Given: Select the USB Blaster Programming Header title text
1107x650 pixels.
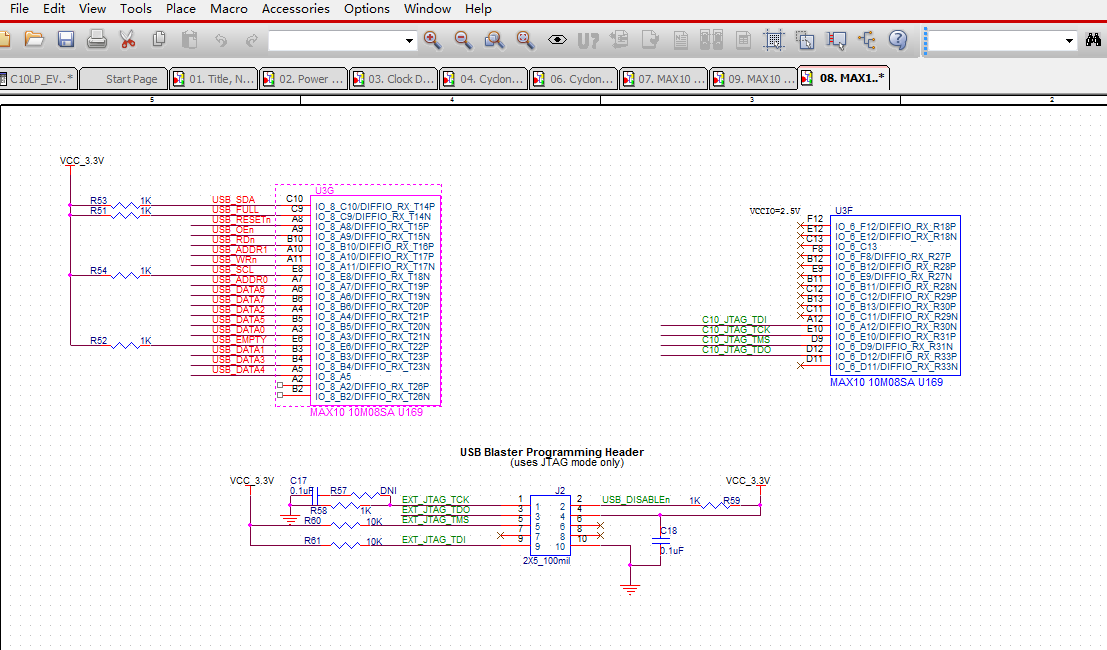Looking at the screenshot, I should click(551, 452).
